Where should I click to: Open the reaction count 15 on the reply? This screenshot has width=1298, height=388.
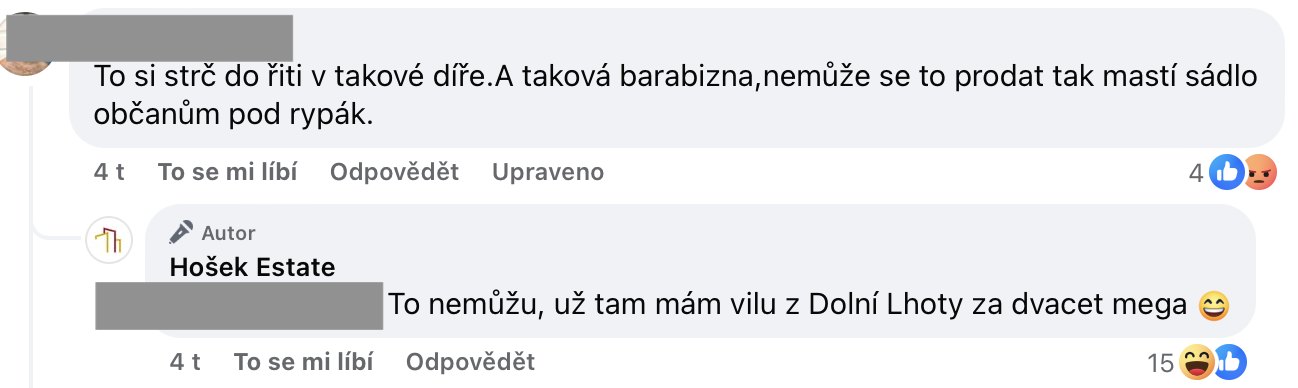pyautogui.click(x=1161, y=363)
